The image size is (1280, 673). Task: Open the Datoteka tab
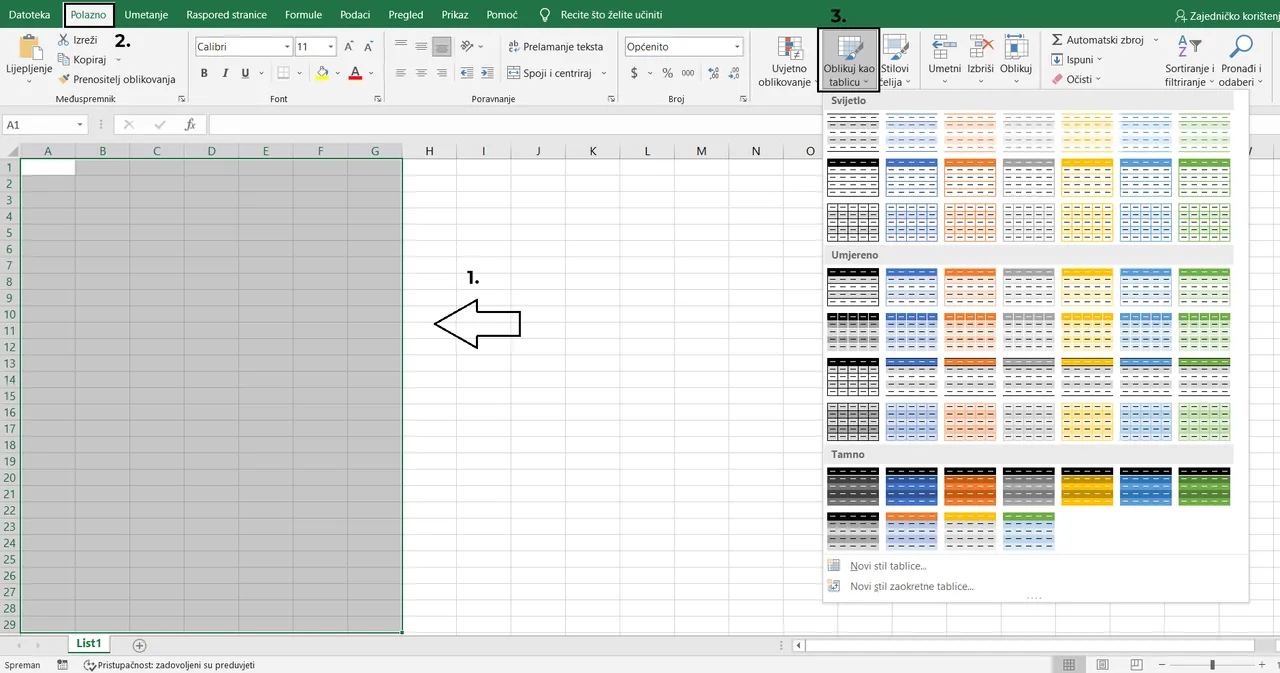tap(30, 15)
